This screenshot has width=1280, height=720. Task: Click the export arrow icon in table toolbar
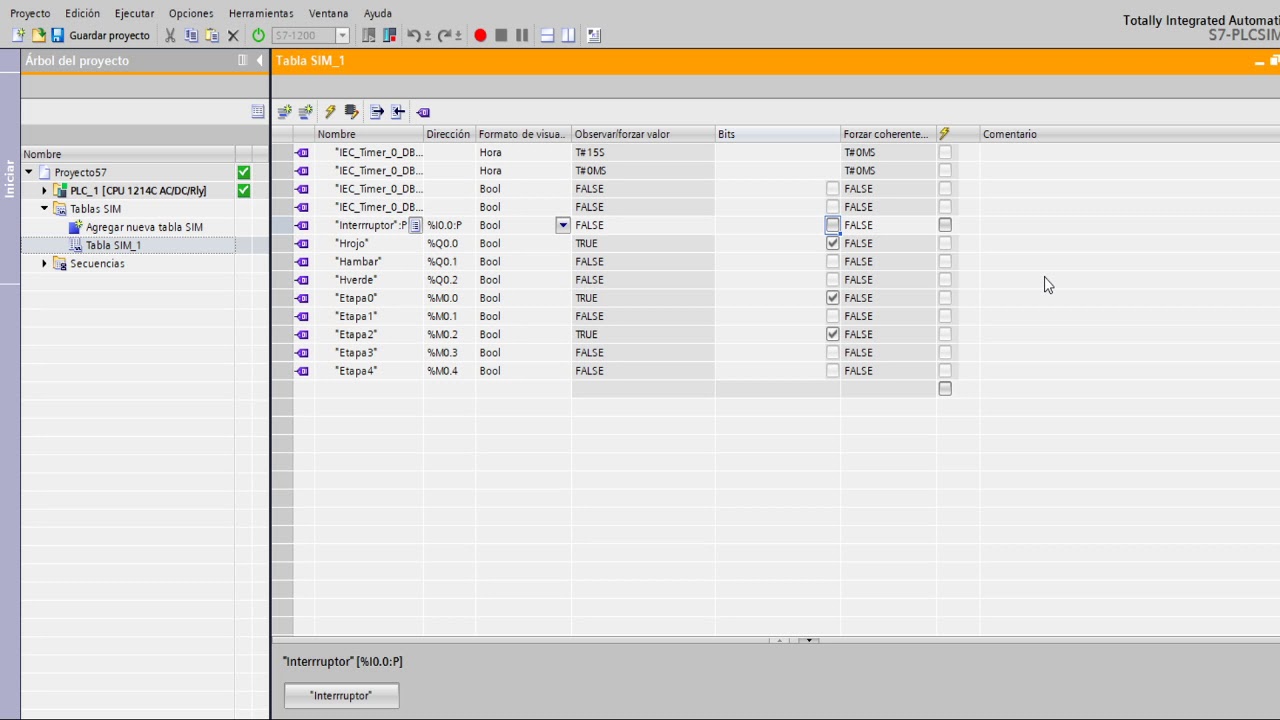point(376,112)
